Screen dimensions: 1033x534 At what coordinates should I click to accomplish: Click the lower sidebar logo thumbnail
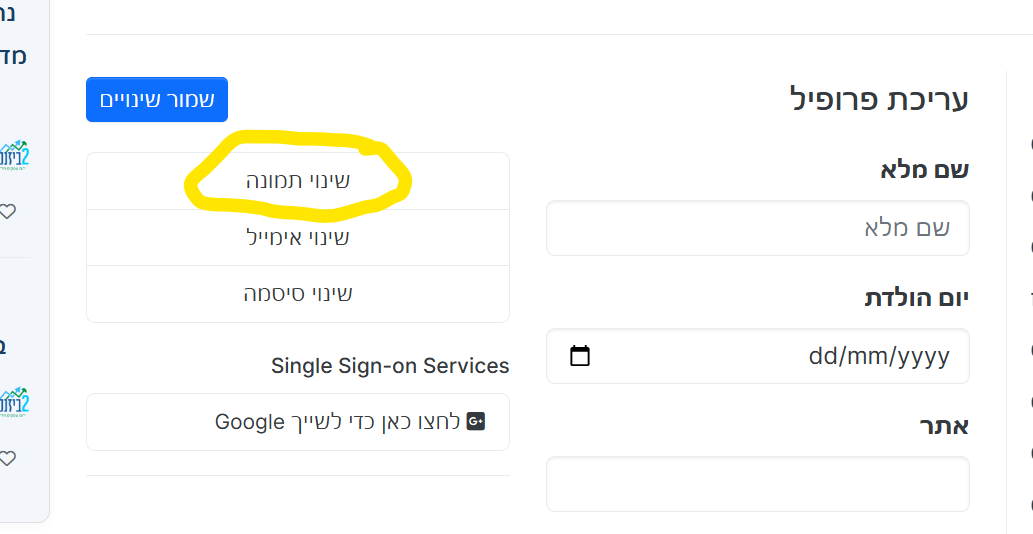point(14,403)
